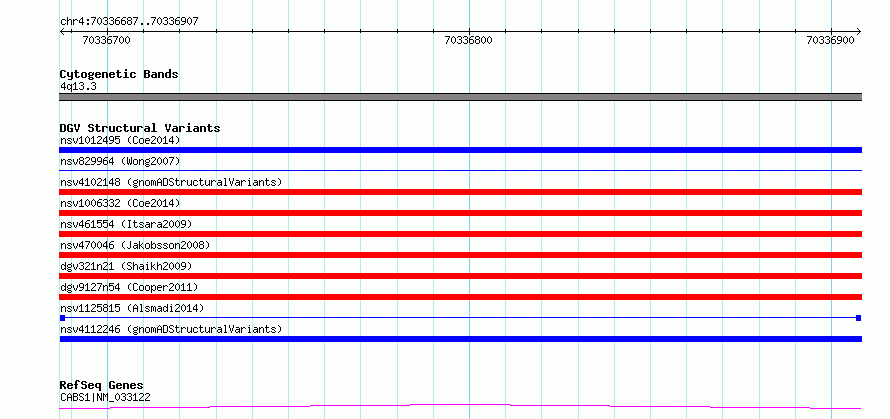Click the nsv4112246 (gnomADStructuralVariants) label
This screenshot has width=890, height=419.
(x=171, y=329)
